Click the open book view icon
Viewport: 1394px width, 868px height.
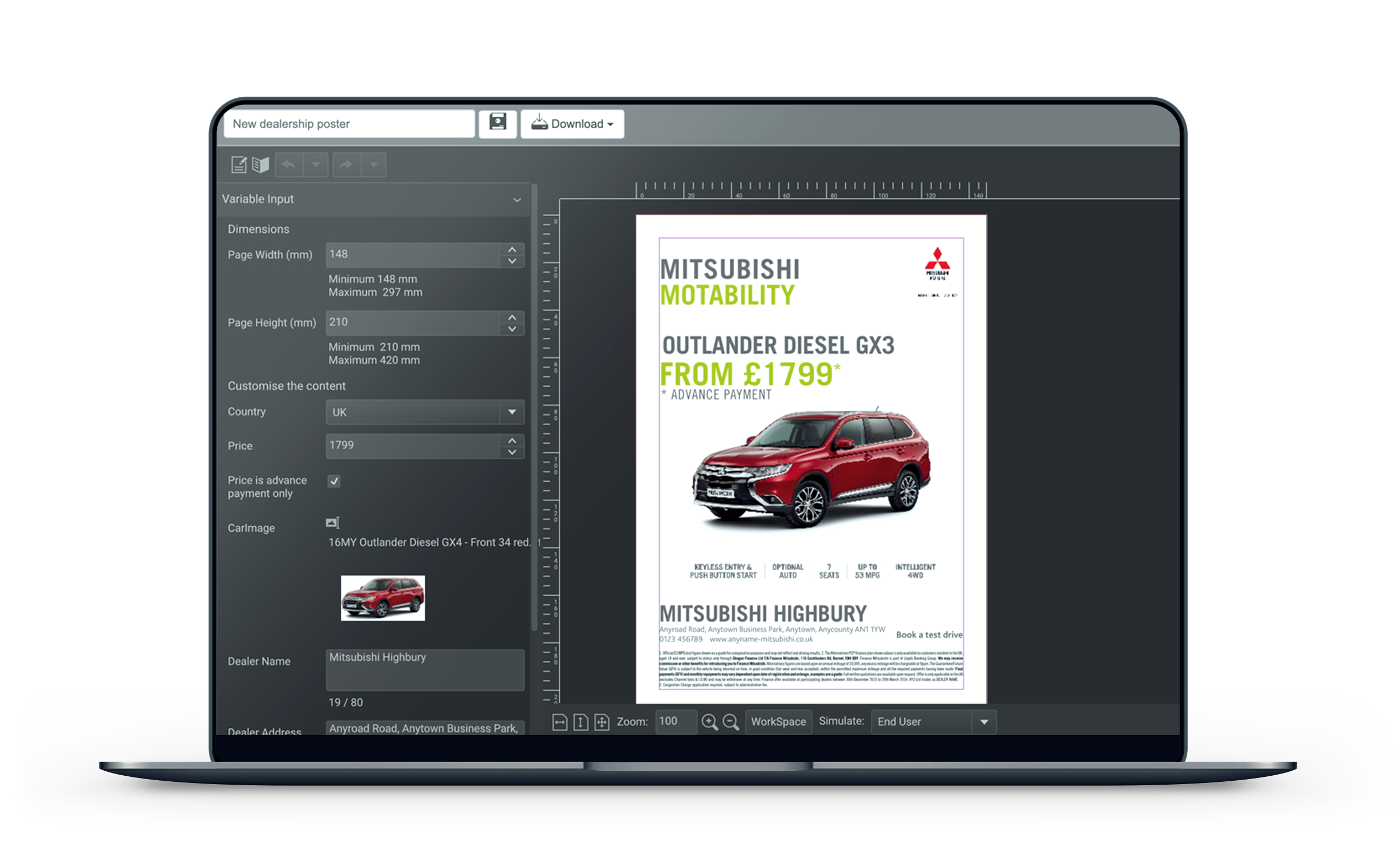pos(261,166)
